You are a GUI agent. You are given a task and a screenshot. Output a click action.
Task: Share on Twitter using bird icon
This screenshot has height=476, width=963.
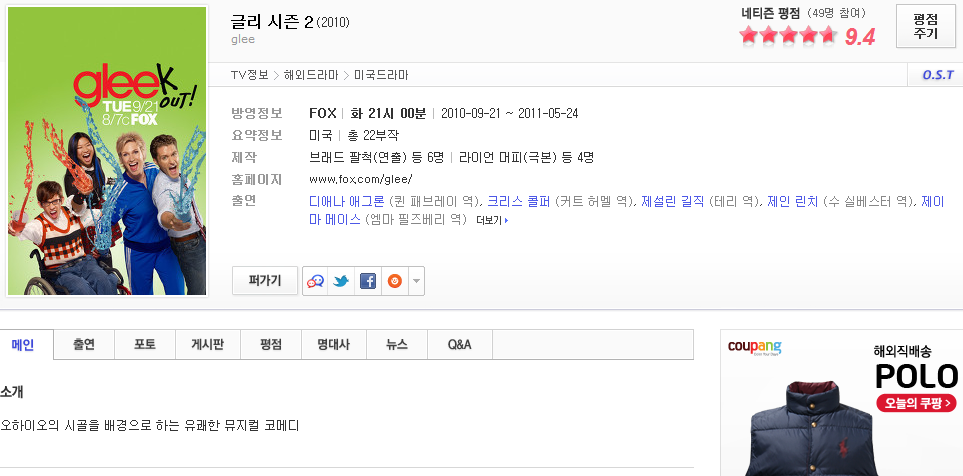pyautogui.click(x=341, y=281)
